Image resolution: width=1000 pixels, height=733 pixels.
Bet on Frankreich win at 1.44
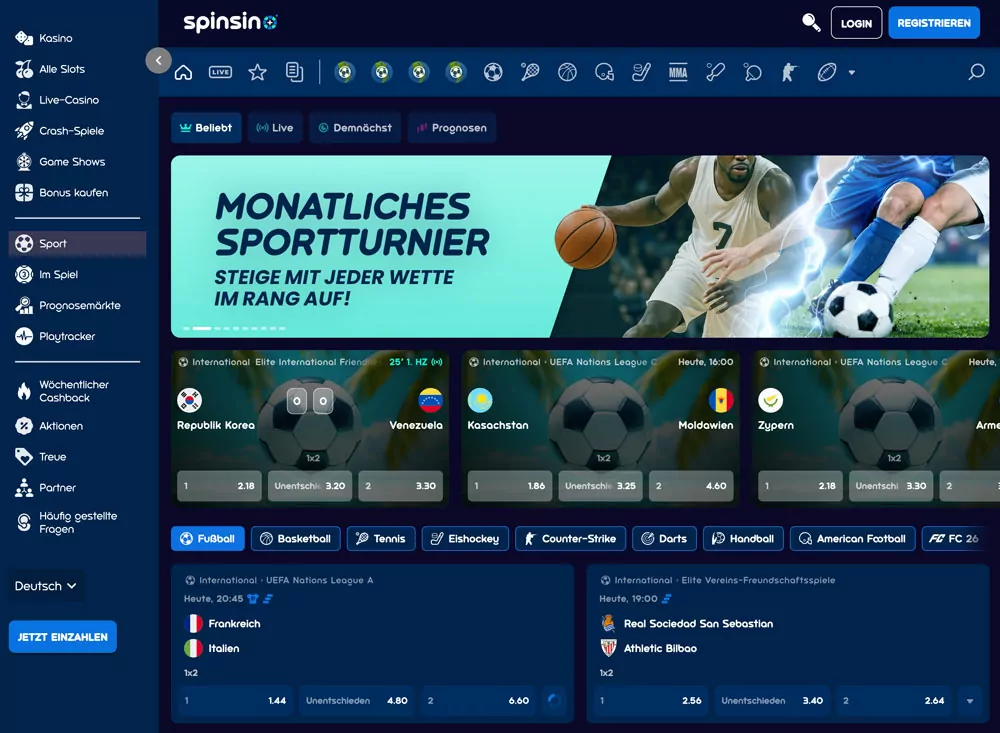coord(235,700)
